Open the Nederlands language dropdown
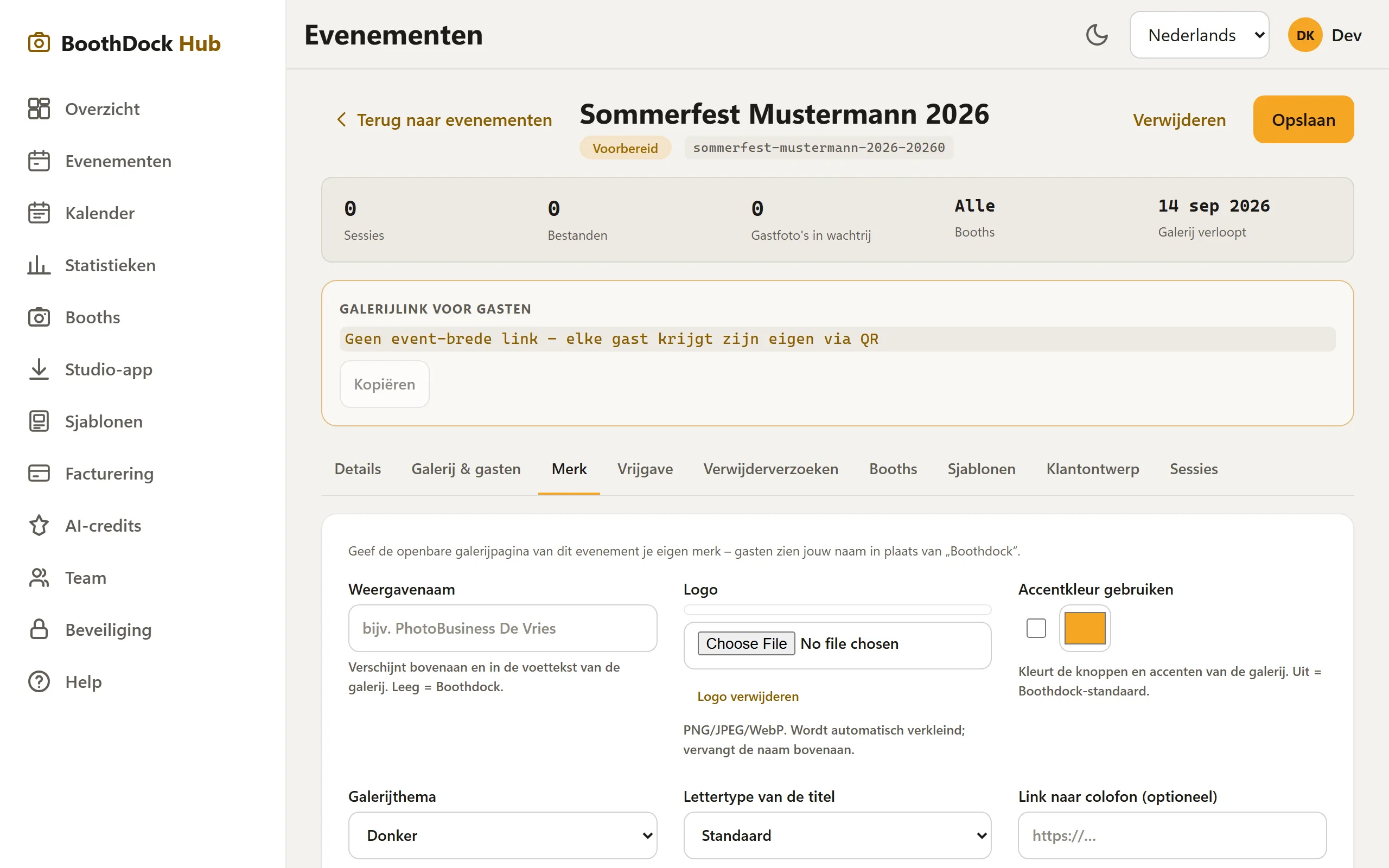Image resolution: width=1389 pixels, height=868 pixels. coord(1199,35)
